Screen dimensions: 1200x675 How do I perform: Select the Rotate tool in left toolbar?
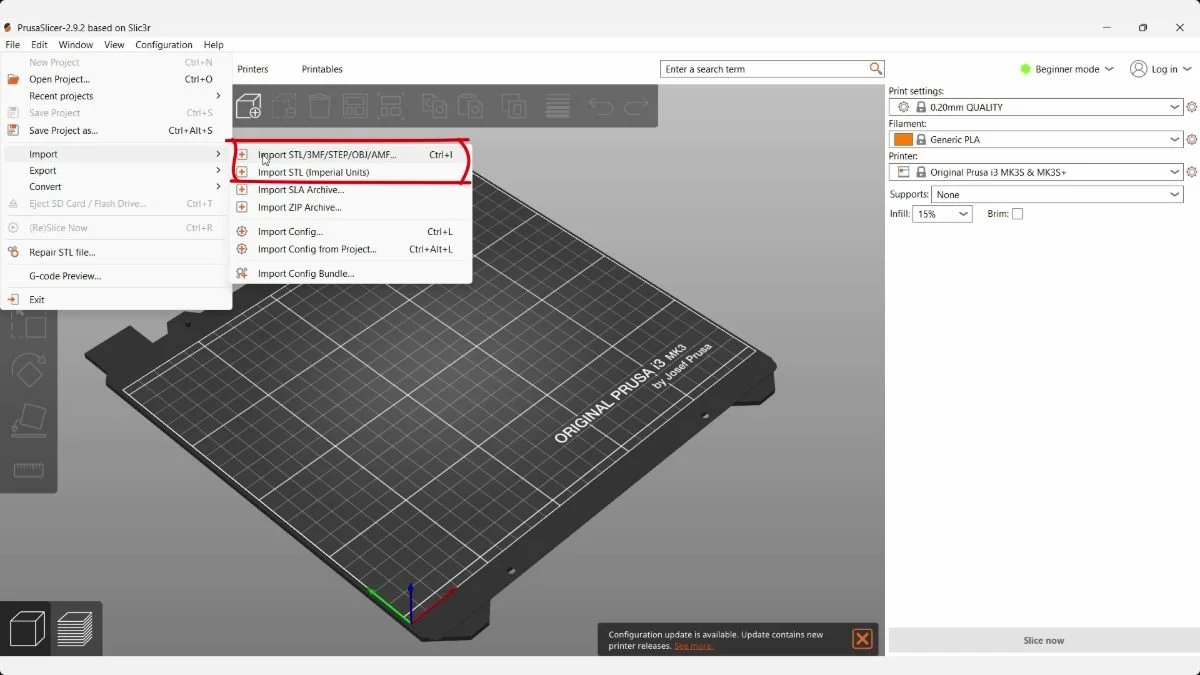(28, 372)
